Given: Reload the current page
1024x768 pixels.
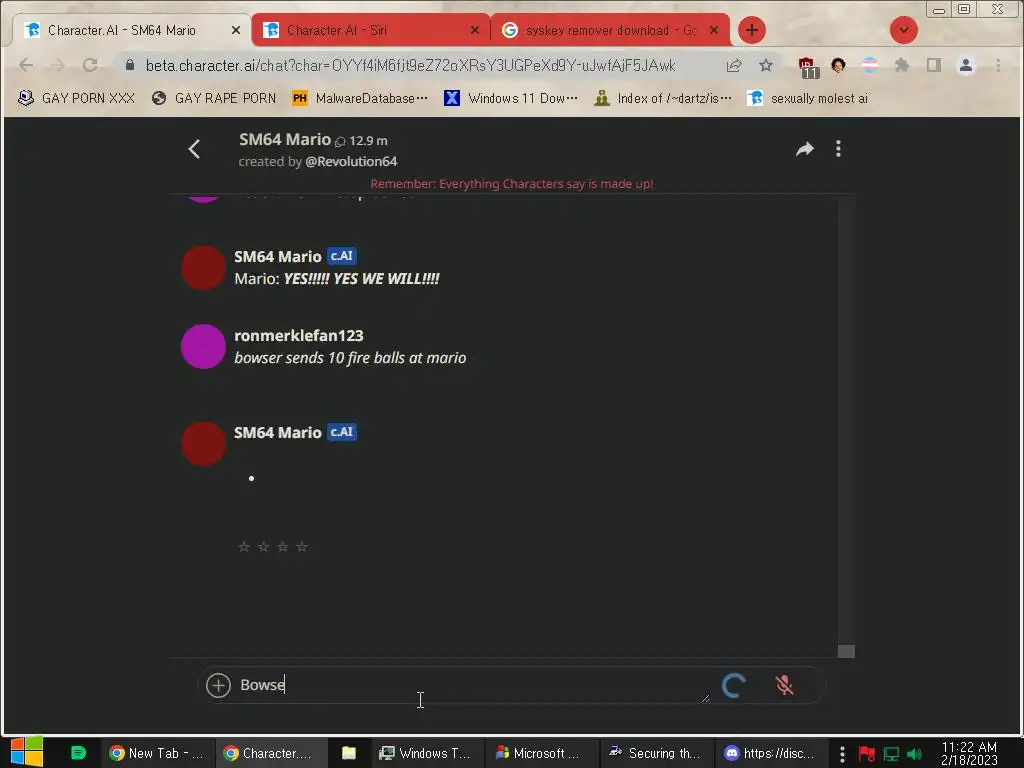Looking at the screenshot, I should point(90,65).
